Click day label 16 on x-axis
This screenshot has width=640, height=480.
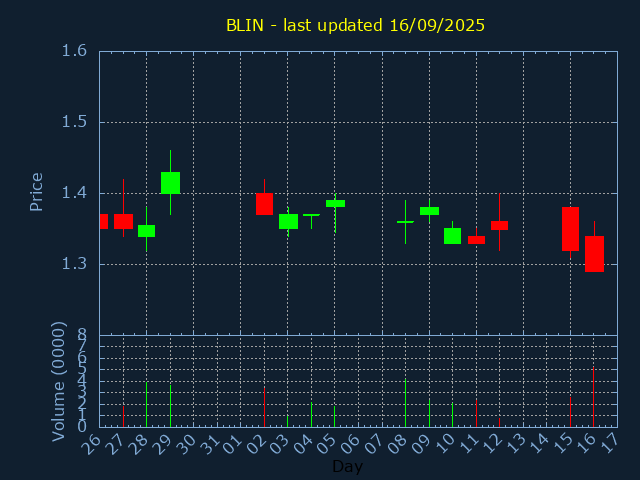click(585, 444)
